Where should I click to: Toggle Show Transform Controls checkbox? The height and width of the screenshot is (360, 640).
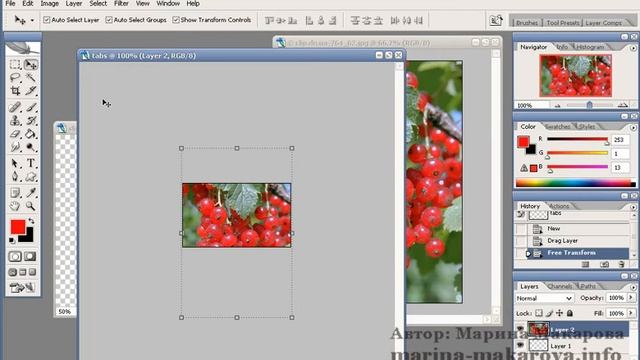(x=176, y=20)
